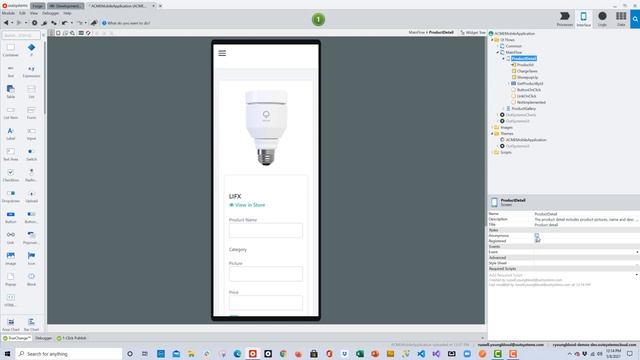This screenshot has width=640, height=360.
Task: Open the TrueChange tab at bottom
Action: 17,338
